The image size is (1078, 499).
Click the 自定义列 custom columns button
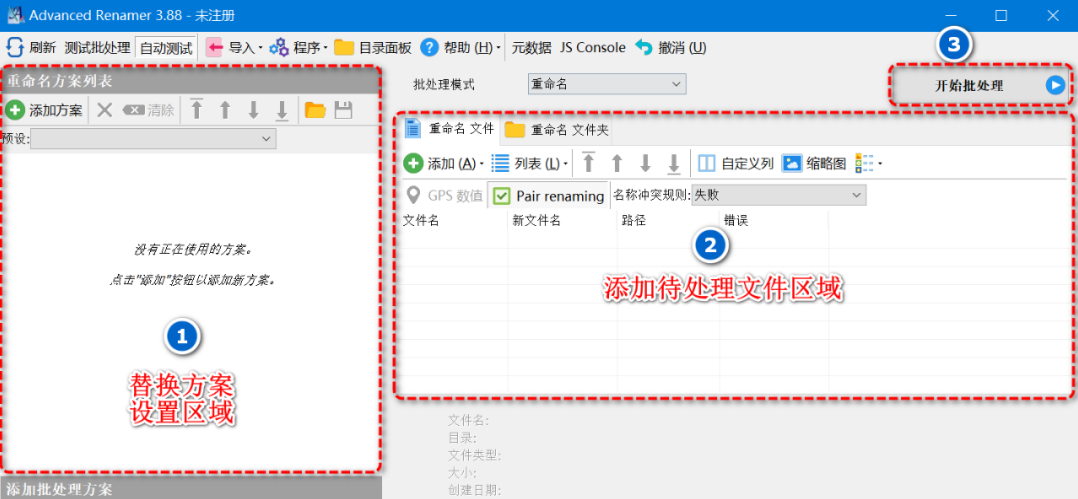coord(736,164)
